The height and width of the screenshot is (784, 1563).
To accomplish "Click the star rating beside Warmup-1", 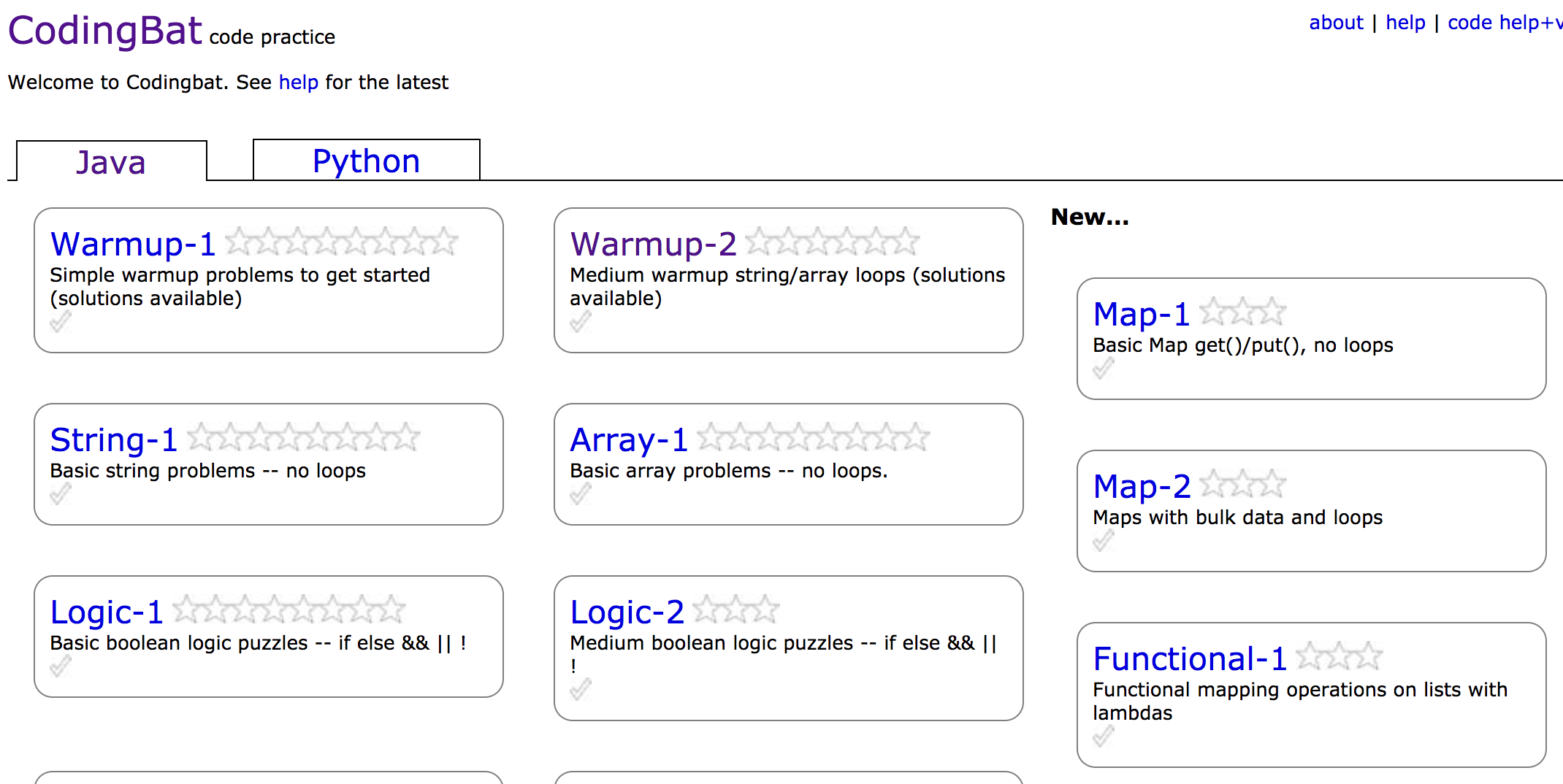I will (341, 241).
